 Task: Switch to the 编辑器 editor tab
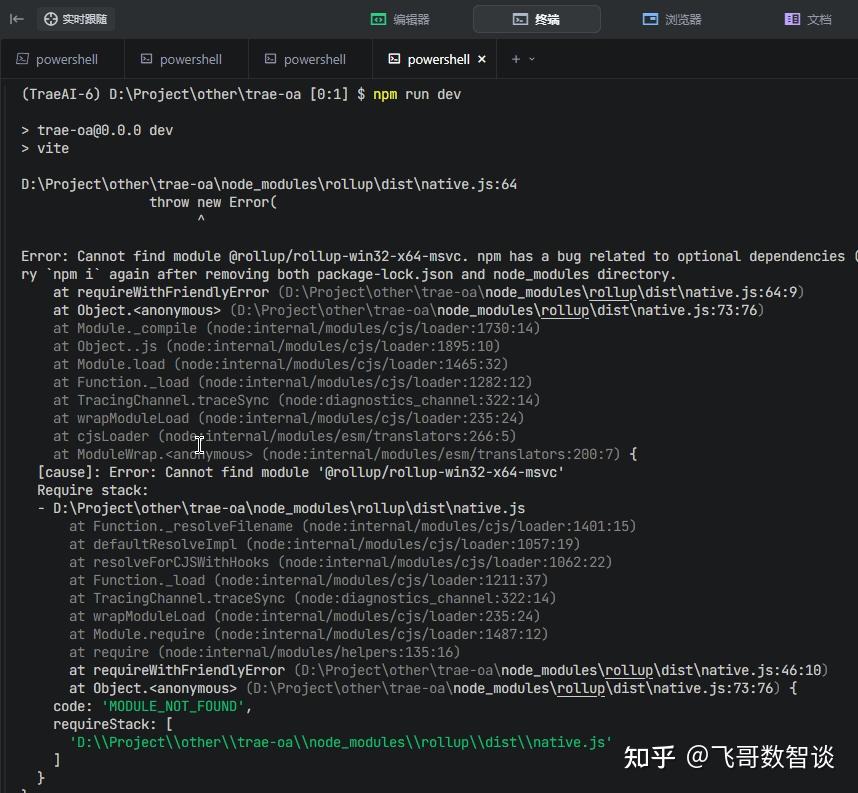coord(400,20)
